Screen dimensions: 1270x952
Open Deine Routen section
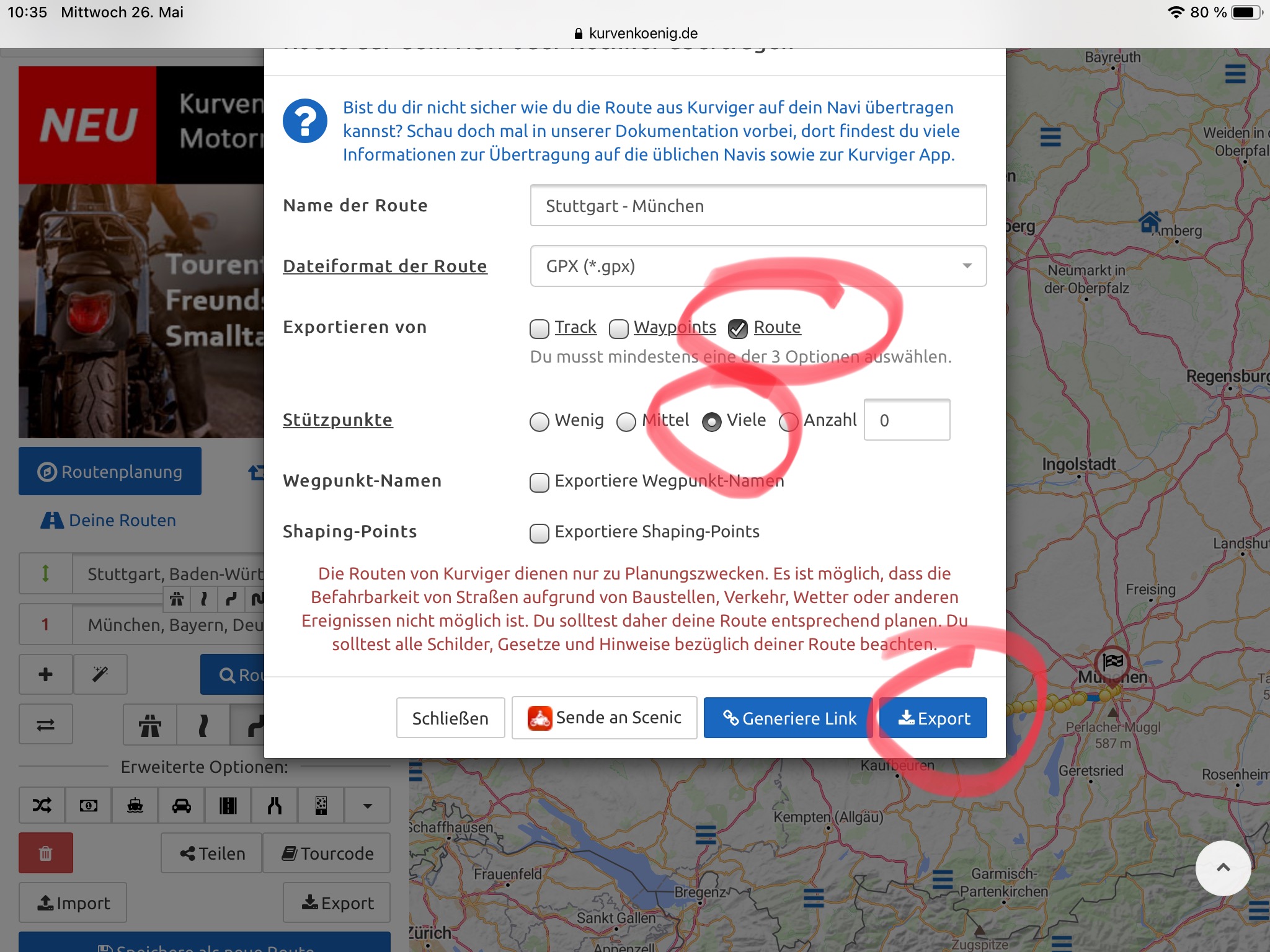pyautogui.click(x=109, y=520)
